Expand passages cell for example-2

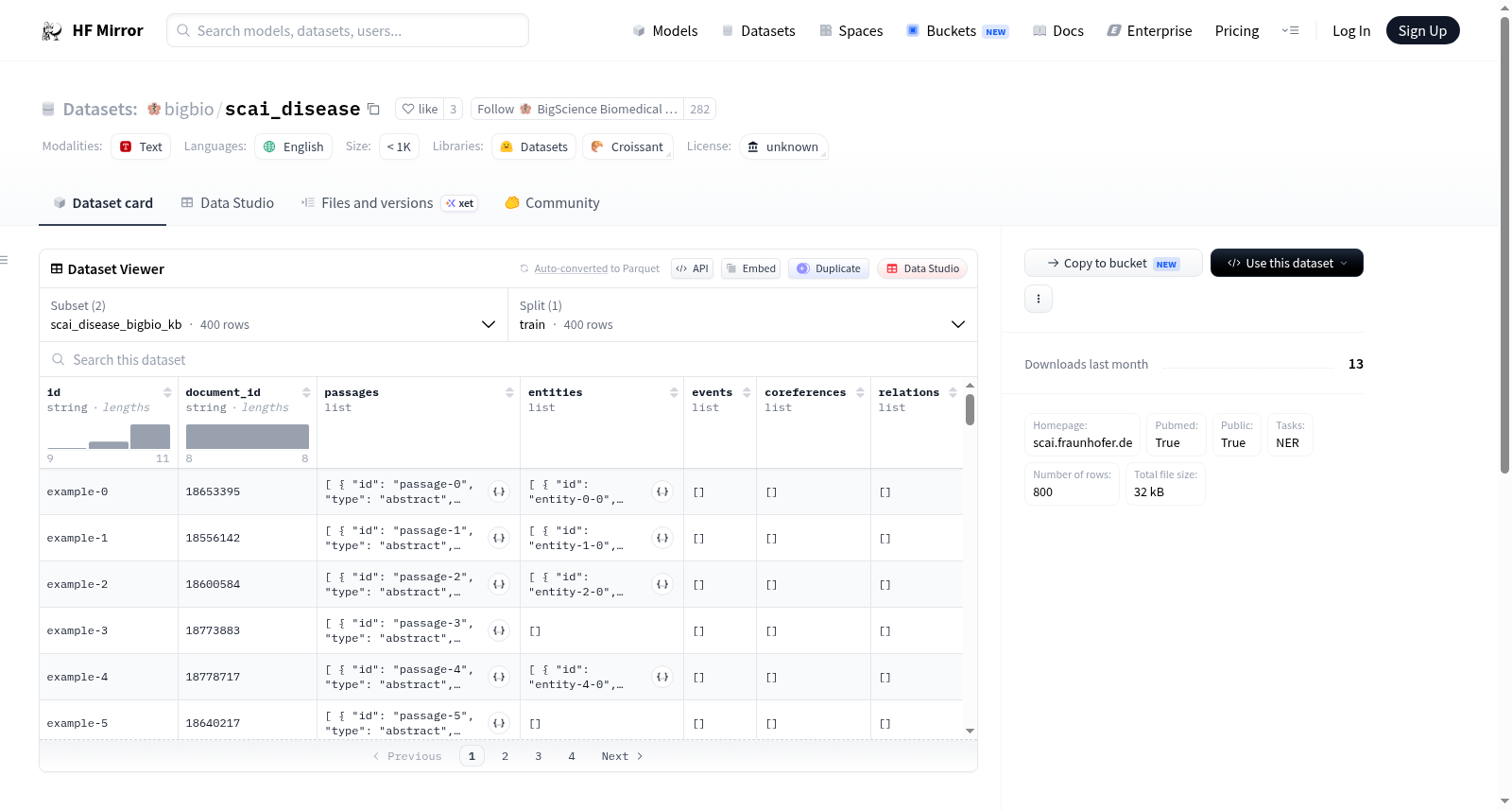[499, 584]
